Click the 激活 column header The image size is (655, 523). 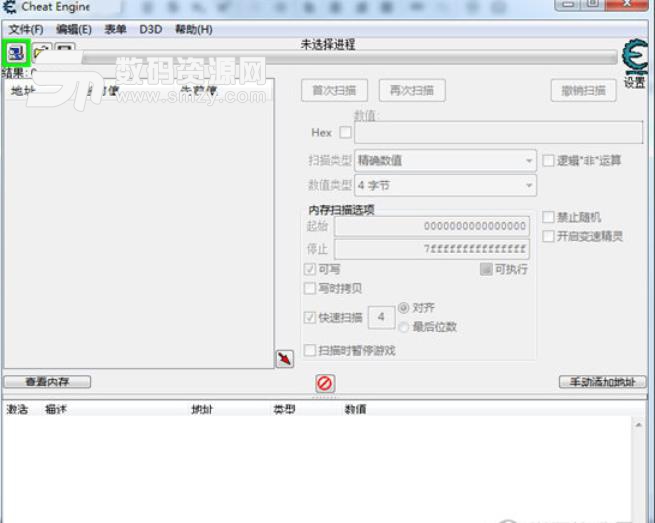point(17,409)
